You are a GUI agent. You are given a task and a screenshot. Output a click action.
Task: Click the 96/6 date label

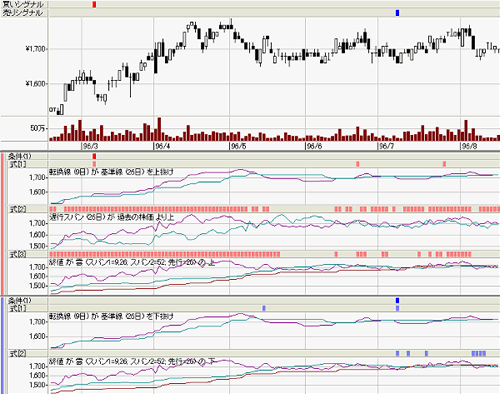[314, 146]
